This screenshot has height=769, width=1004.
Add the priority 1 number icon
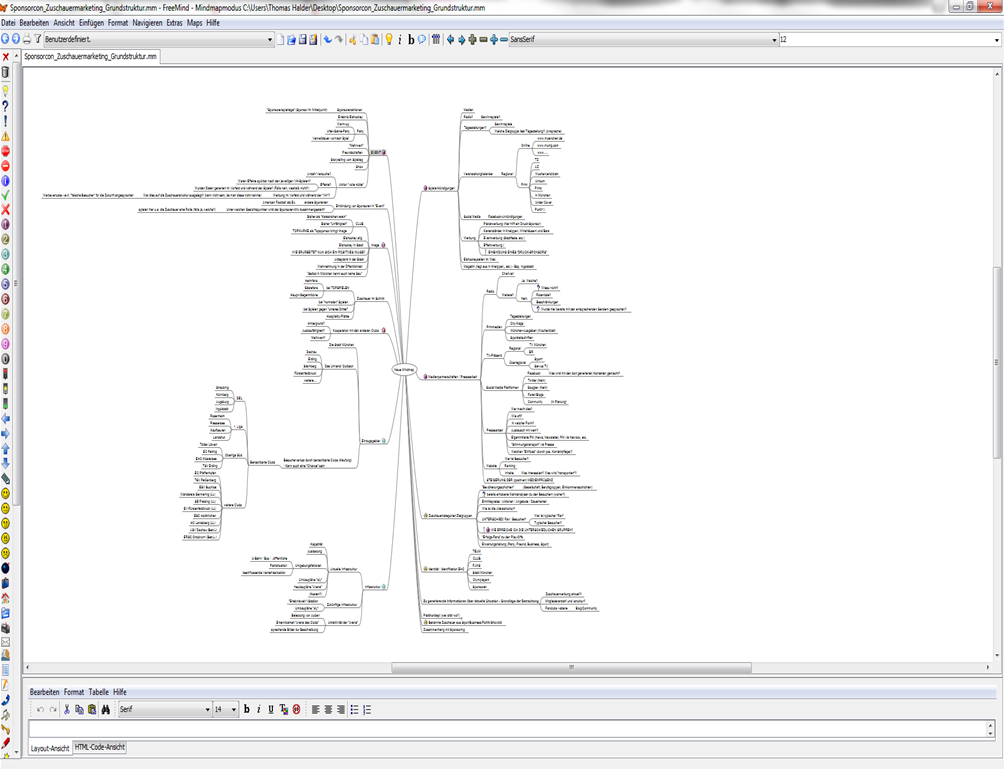(6, 224)
